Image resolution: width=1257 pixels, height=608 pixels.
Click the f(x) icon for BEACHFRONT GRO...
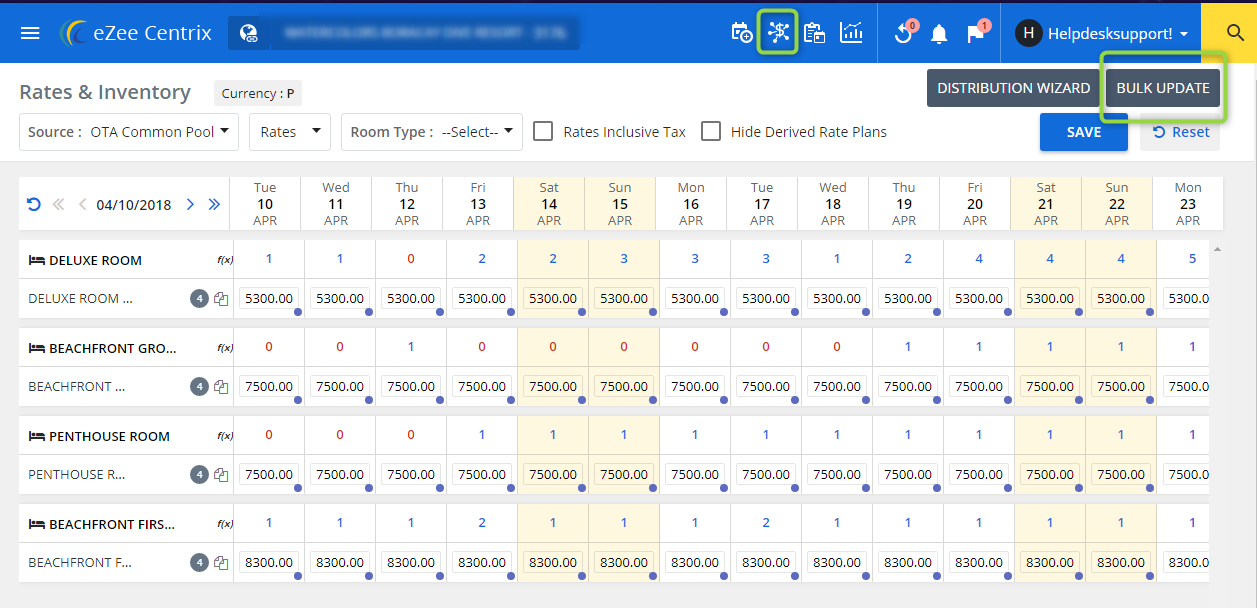click(225, 348)
